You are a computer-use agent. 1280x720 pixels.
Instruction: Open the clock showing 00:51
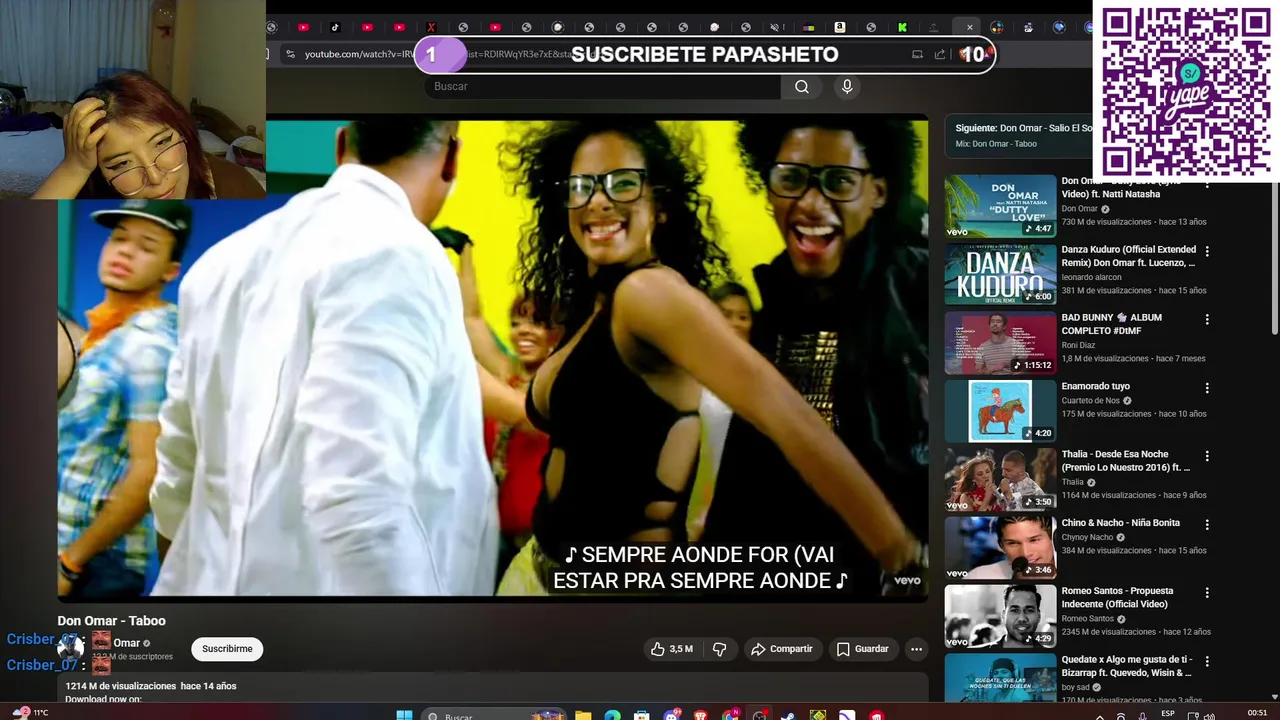click(x=1257, y=713)
